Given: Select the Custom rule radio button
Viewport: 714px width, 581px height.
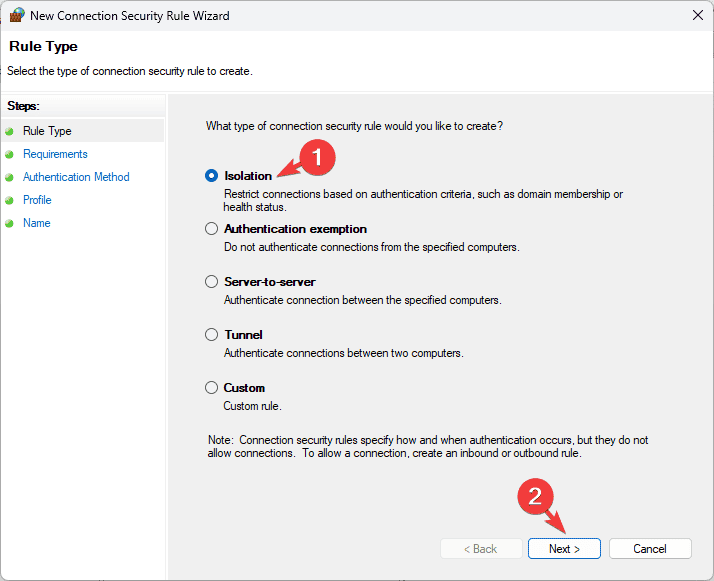Looking at the screenshot, I should point(211,388).
